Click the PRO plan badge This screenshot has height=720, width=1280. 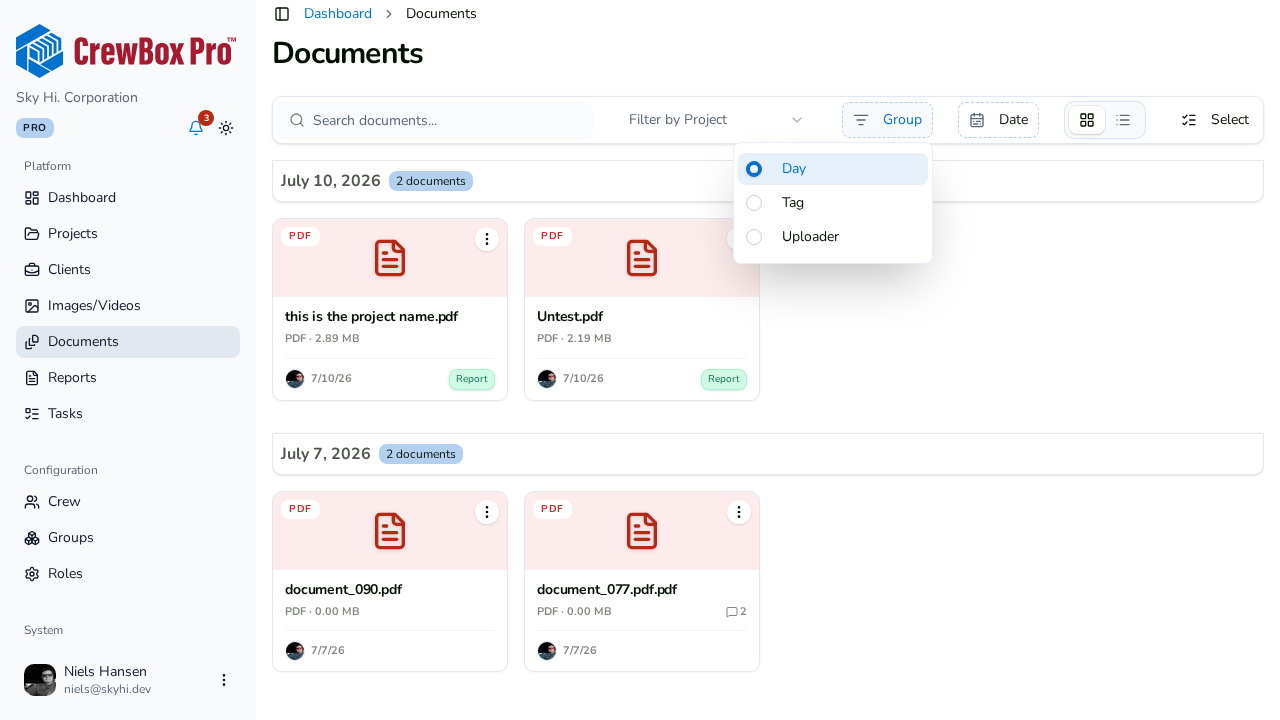point(35,128)
